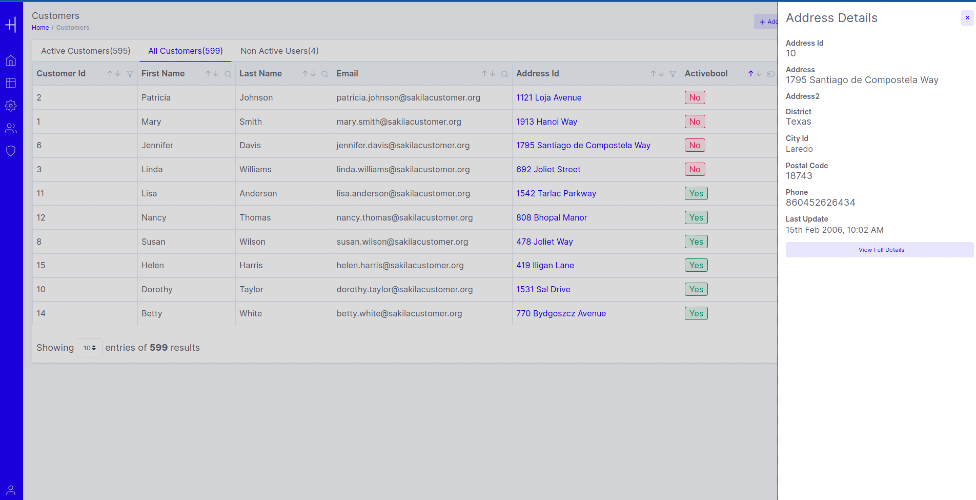The height and width of the screenshot is (500, 976).
Task: Sort by Address Id column arrows
Action: pyautogui.click(x=657, y=73)
